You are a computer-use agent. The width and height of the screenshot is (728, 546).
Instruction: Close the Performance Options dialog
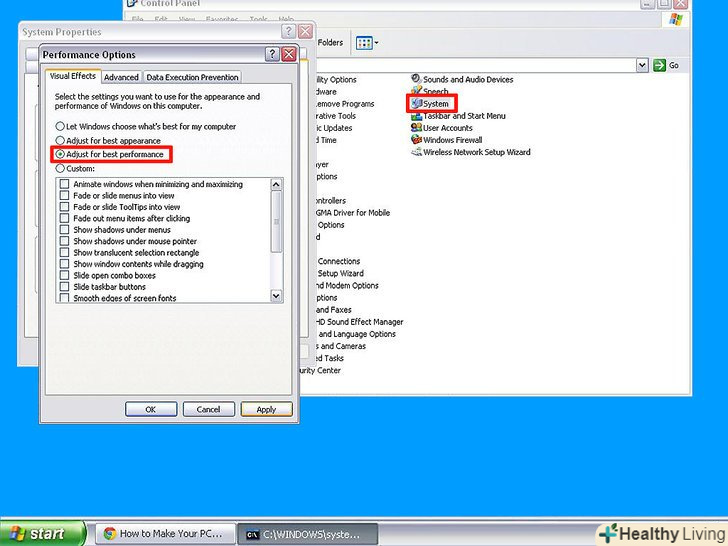click(289, 54)
